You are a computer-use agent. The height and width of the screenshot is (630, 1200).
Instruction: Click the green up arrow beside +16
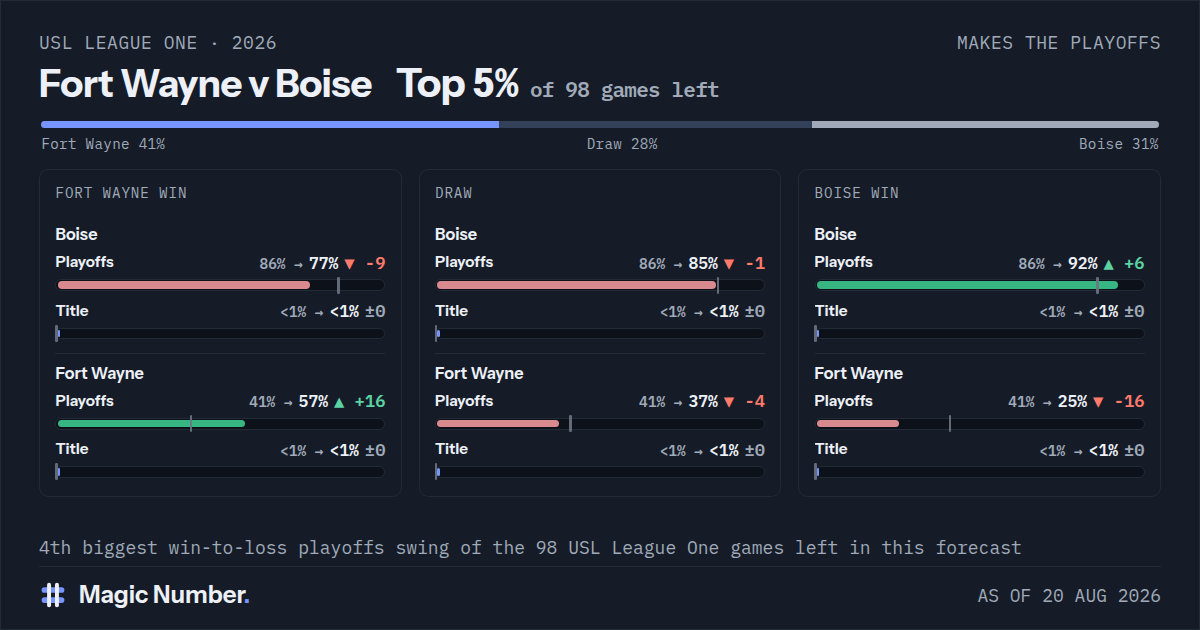pos(339,402)
